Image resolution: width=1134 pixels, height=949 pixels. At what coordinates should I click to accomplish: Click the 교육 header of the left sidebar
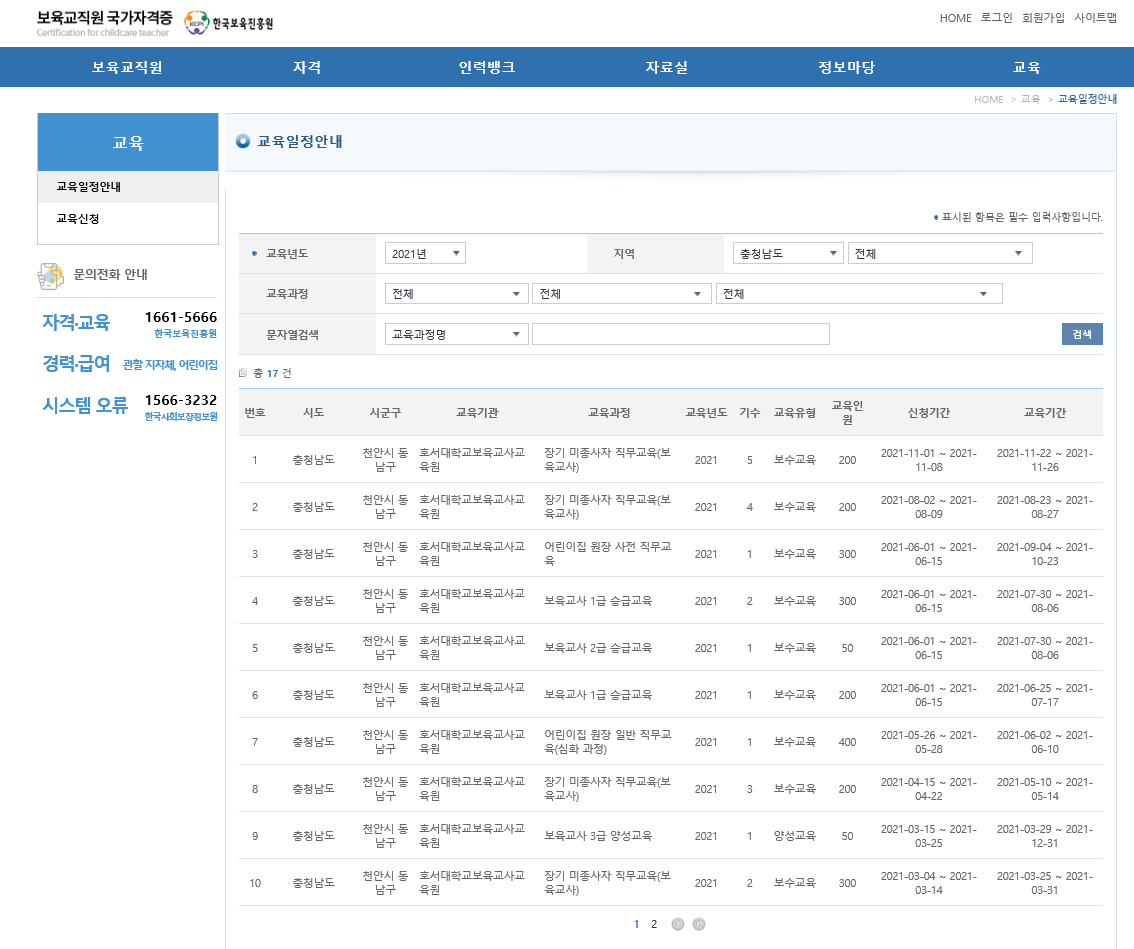[x=128, y=142]
